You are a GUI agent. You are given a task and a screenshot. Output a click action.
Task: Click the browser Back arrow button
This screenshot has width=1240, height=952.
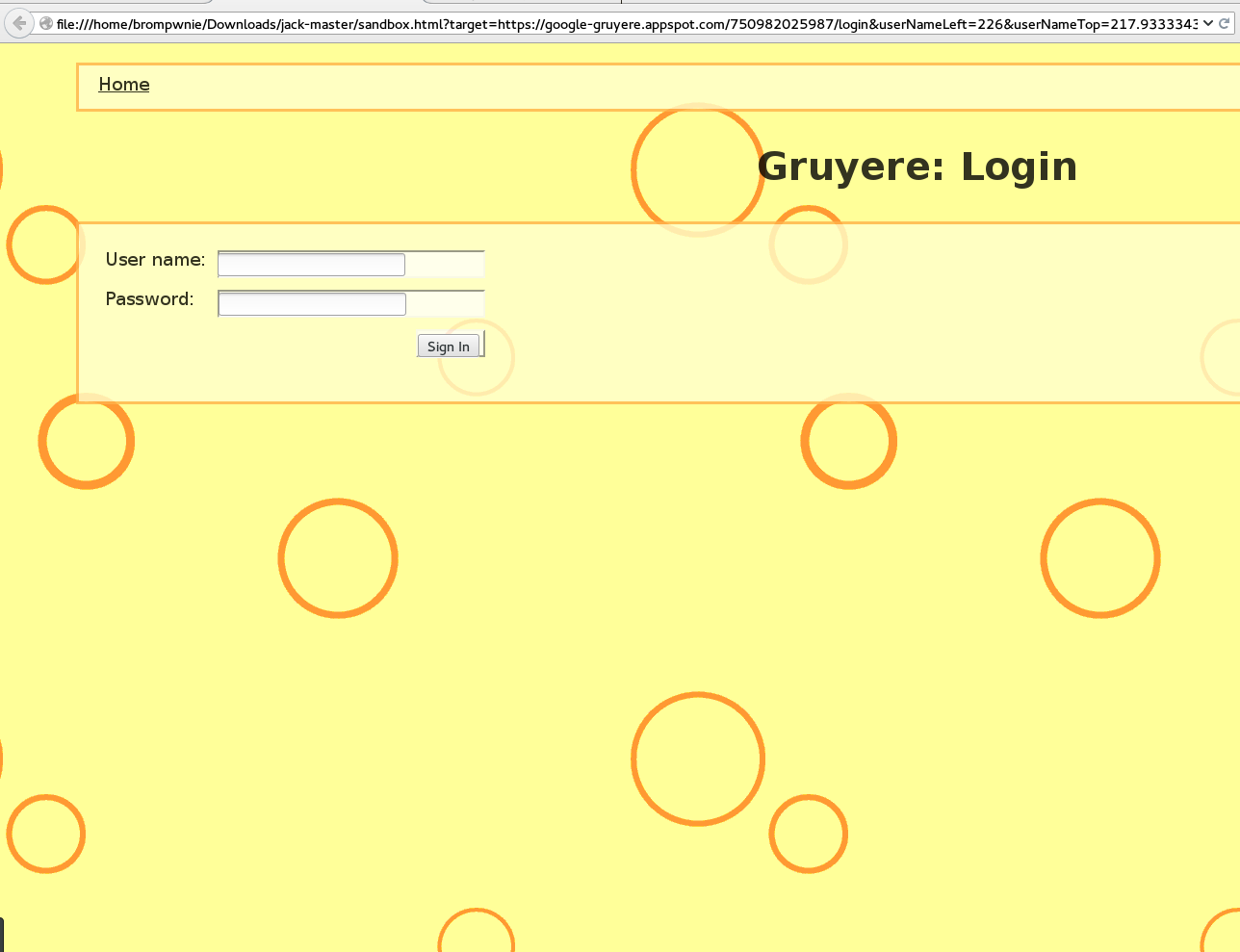(18, 23)
